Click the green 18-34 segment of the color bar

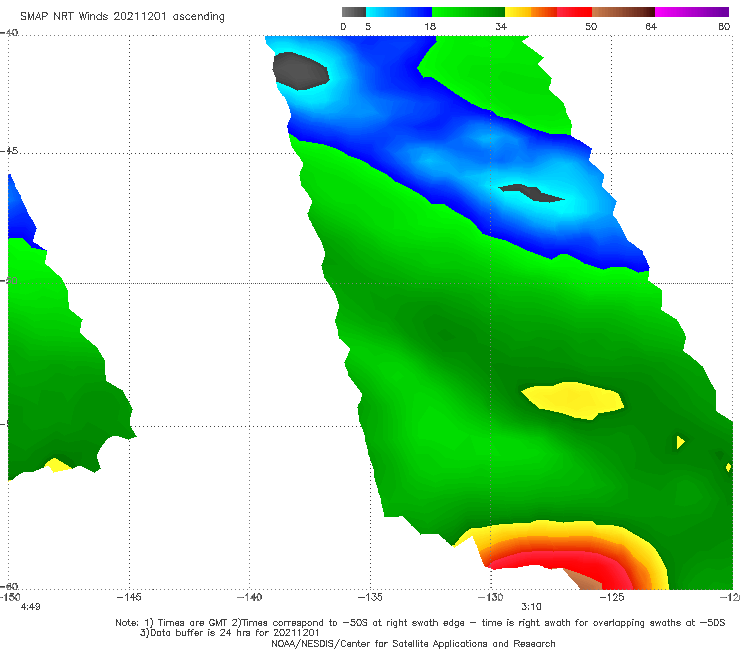point(468,12)
